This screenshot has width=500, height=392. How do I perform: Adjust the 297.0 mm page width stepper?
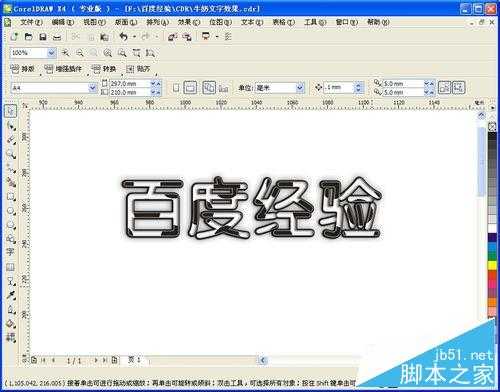point(156,83)
